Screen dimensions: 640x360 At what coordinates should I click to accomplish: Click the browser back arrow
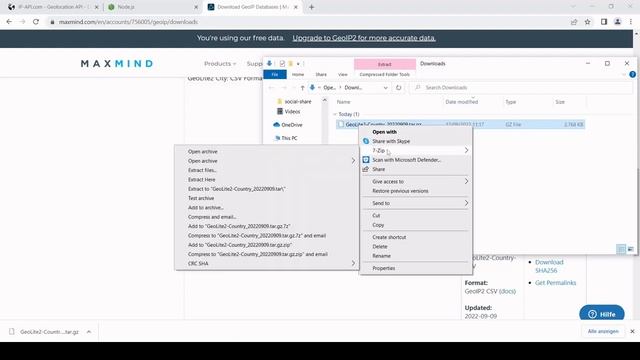9,22
